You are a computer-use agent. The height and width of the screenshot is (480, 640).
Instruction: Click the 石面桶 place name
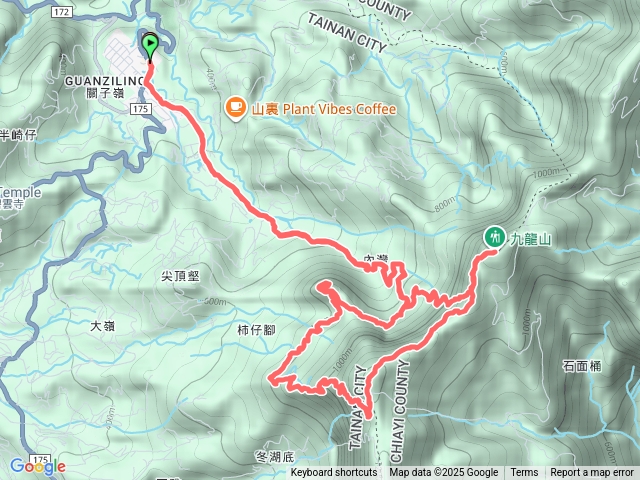(x=582, y=366)
